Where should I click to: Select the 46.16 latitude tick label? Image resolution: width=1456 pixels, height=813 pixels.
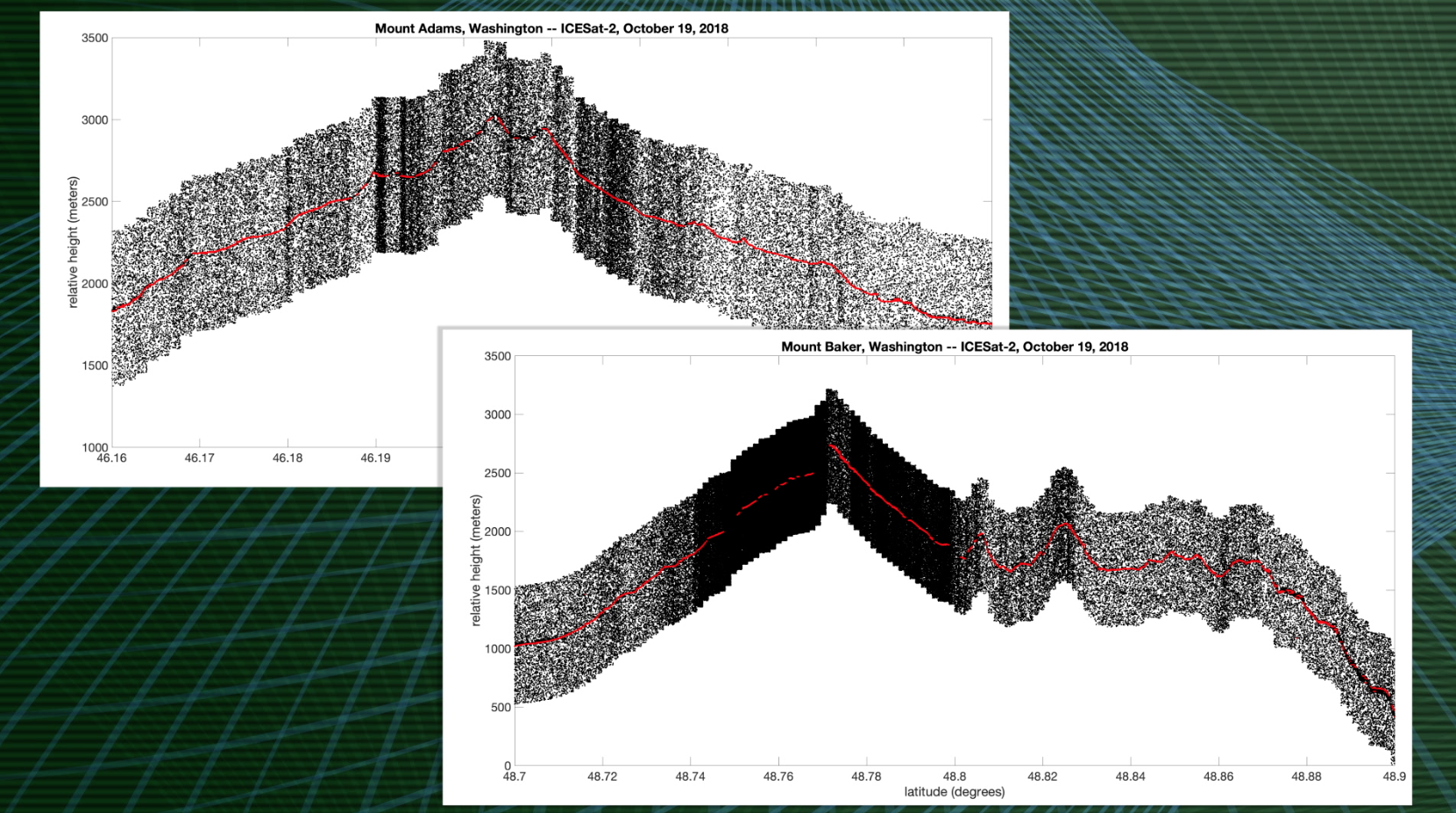tap(111, 458)
